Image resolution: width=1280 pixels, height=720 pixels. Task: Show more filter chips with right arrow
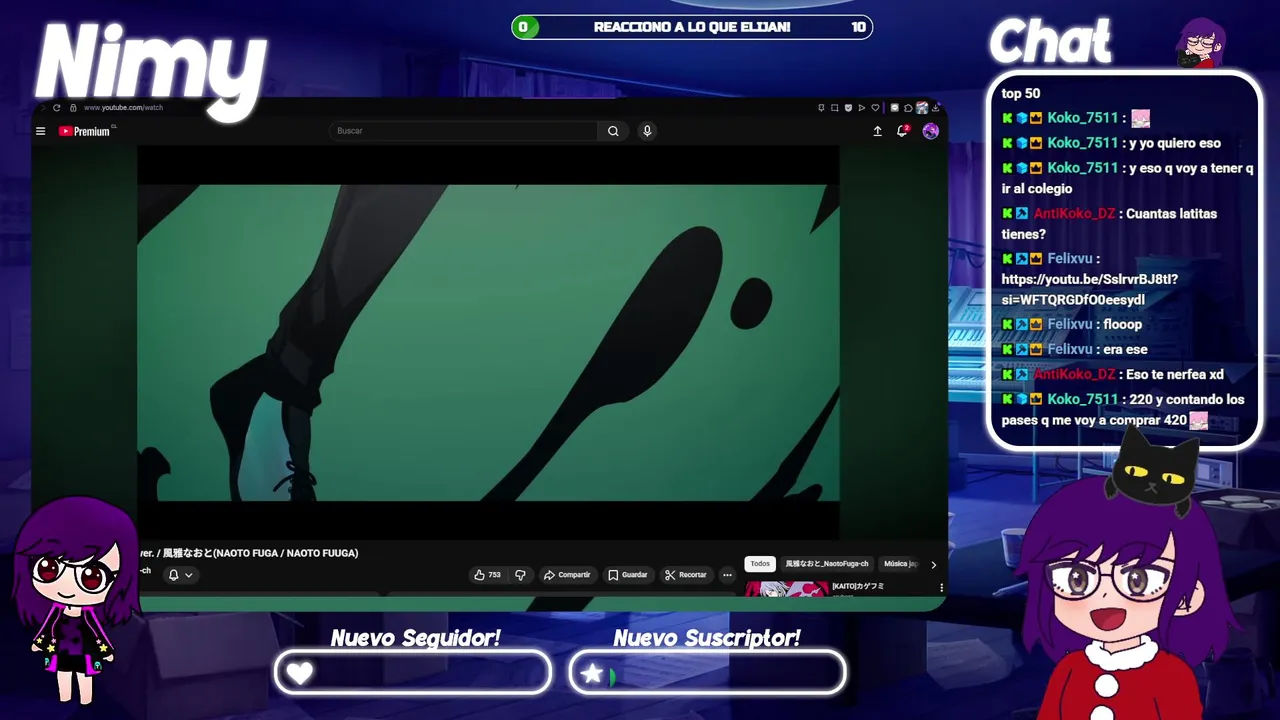(x=933, y=564)
